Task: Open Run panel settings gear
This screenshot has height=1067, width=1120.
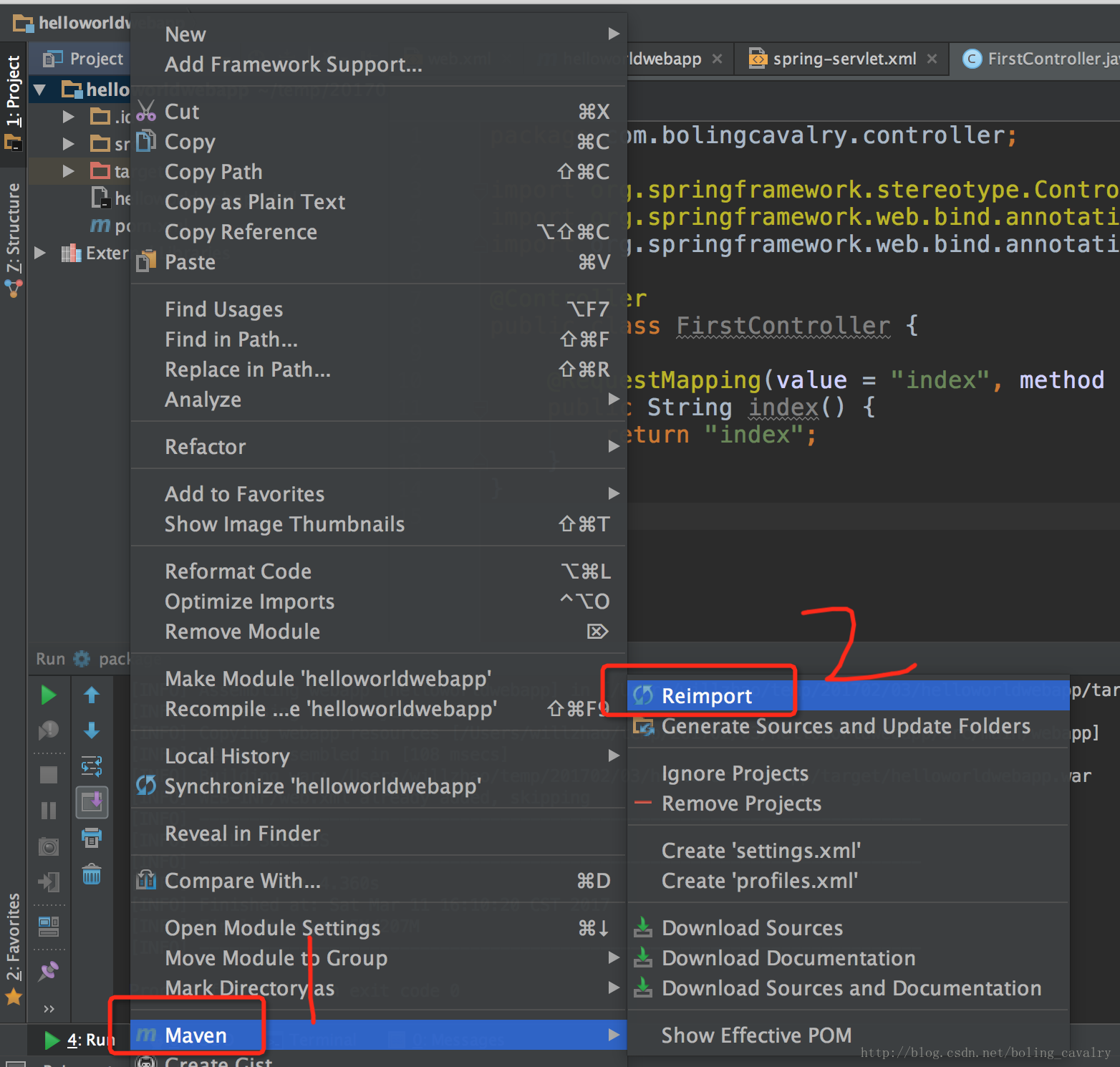Action: click(82, 659)
